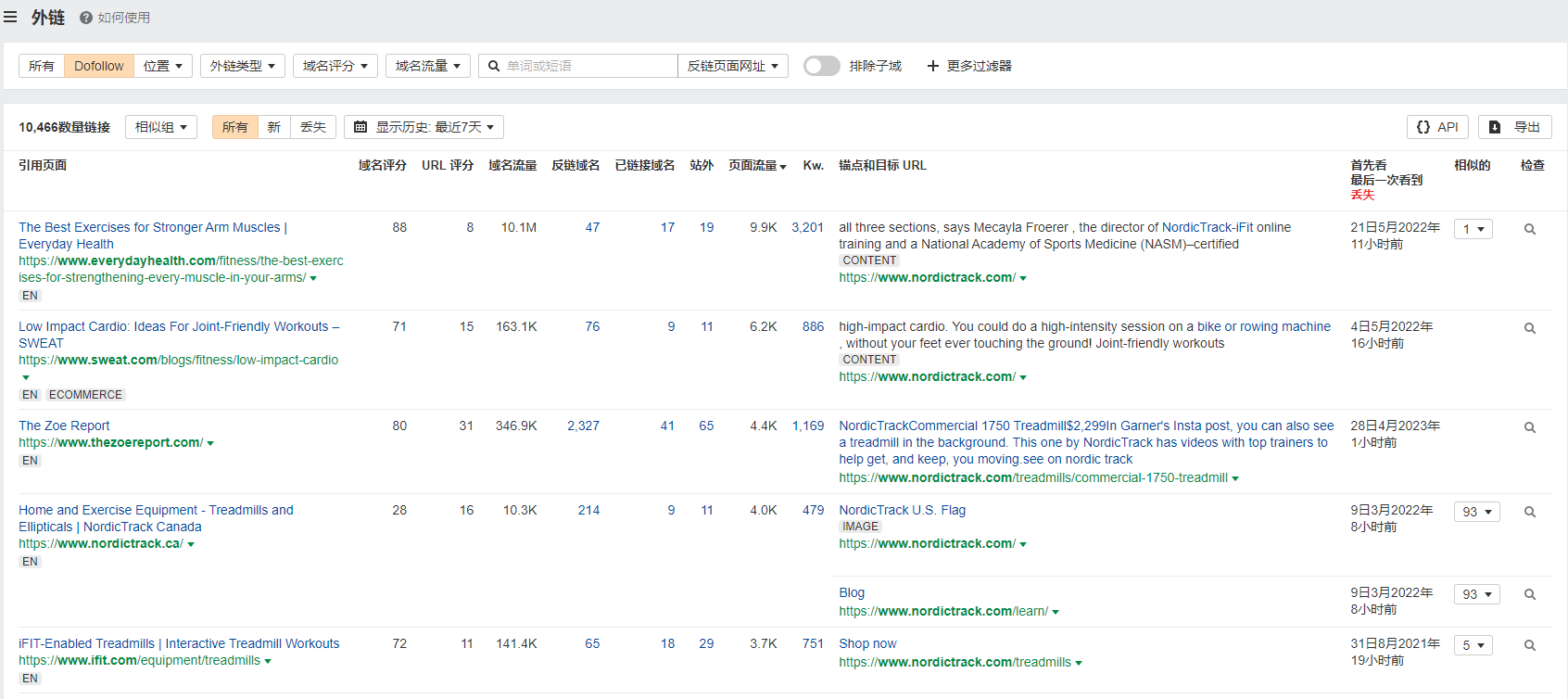Select the Dofollow filter tab

(99, 66)
